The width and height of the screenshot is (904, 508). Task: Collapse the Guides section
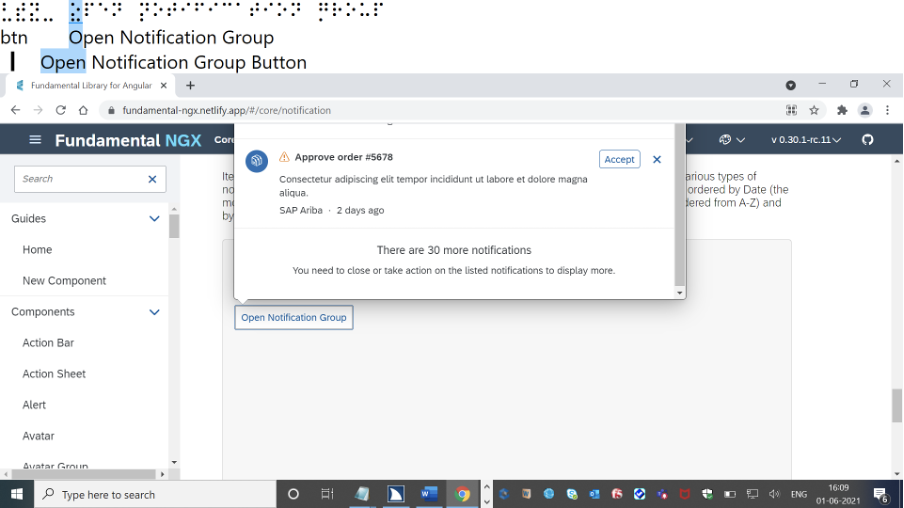(x=155, y=219)
